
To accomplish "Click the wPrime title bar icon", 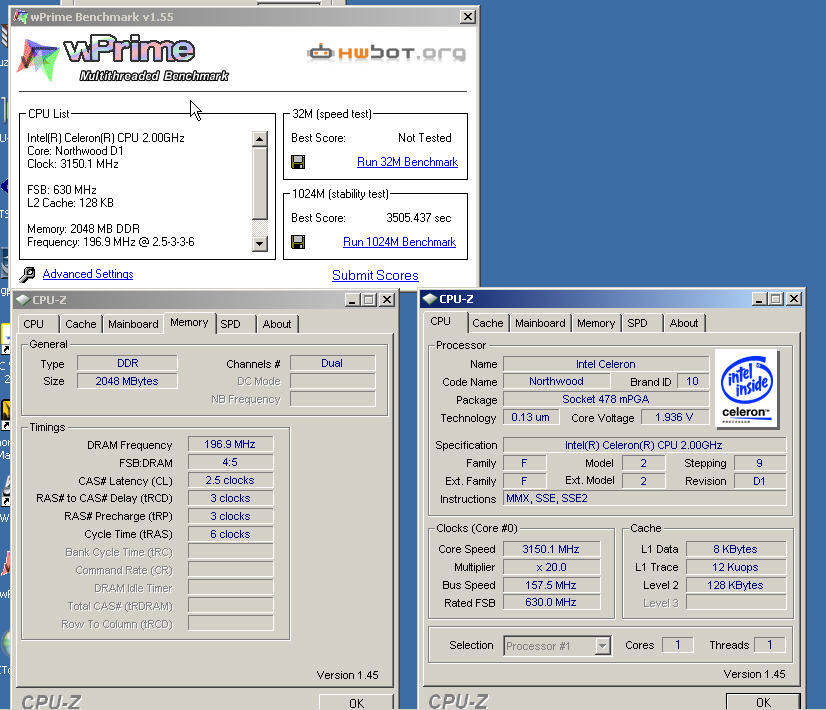I will 21,16.
